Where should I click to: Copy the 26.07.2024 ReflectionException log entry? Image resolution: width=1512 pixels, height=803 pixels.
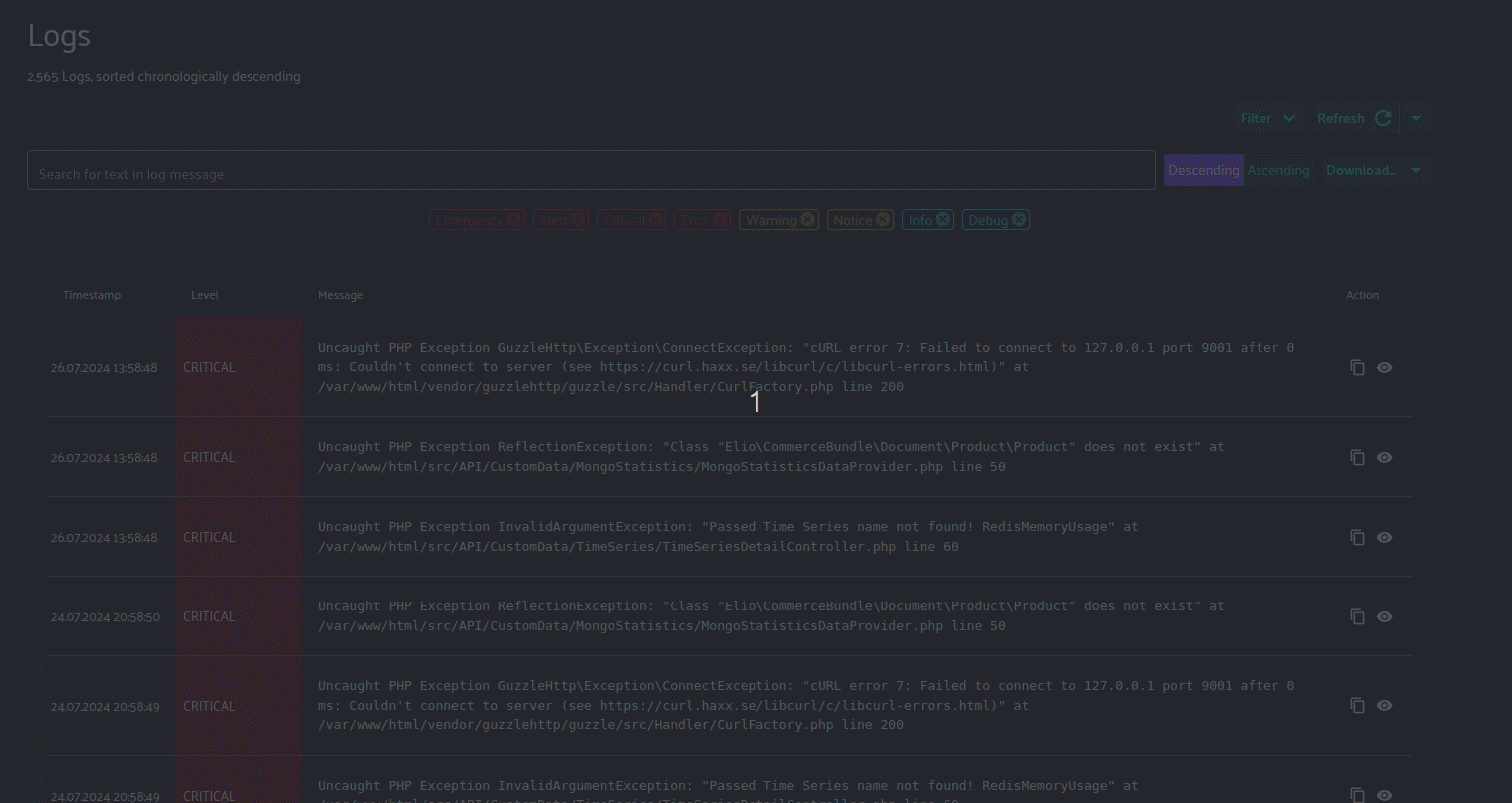pyautogui.click(x=1357, y=457)
